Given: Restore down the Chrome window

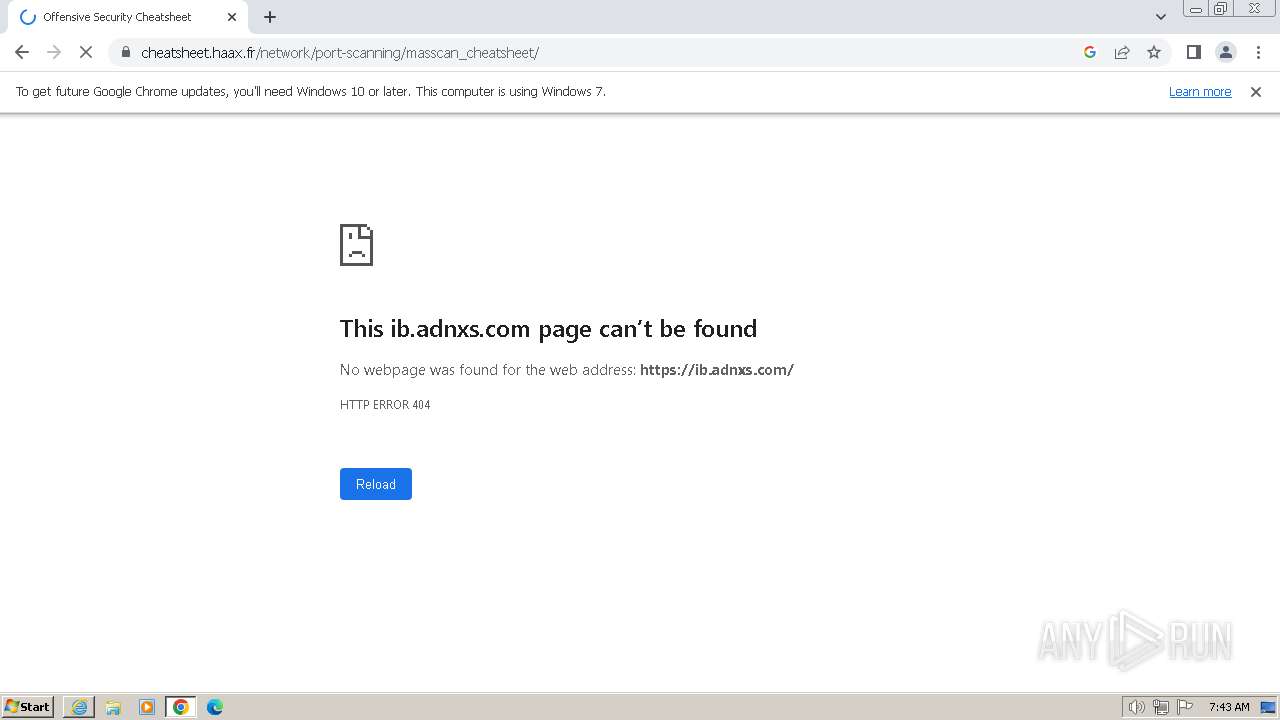Looking at the screenshot, I should coord(1221,9).
